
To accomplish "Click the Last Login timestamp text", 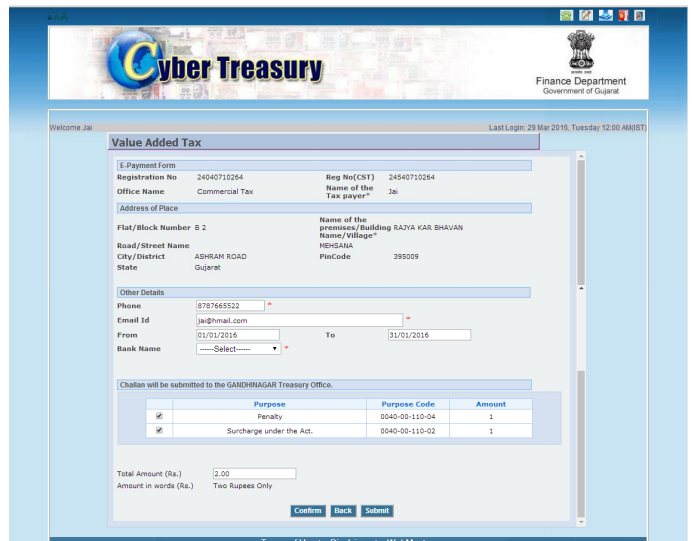I will 567,127.
